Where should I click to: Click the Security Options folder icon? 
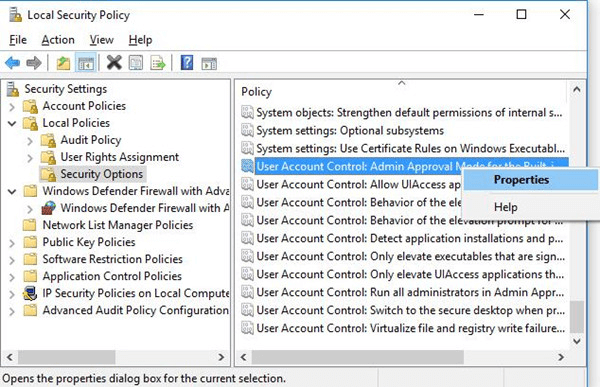pyautogui.click(x=48, y=175)
